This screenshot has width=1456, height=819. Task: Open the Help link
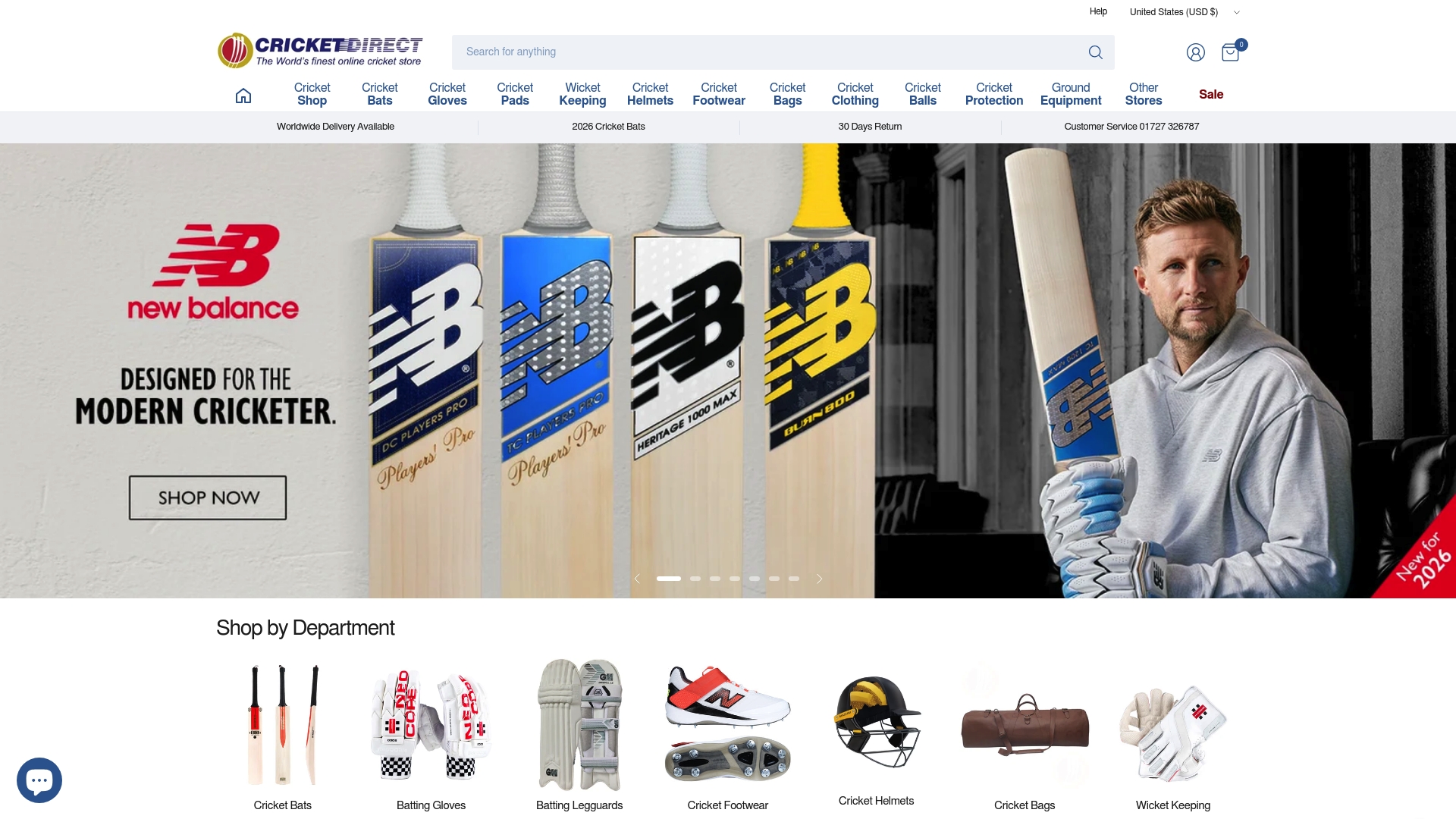click(x=1098, y=11)
